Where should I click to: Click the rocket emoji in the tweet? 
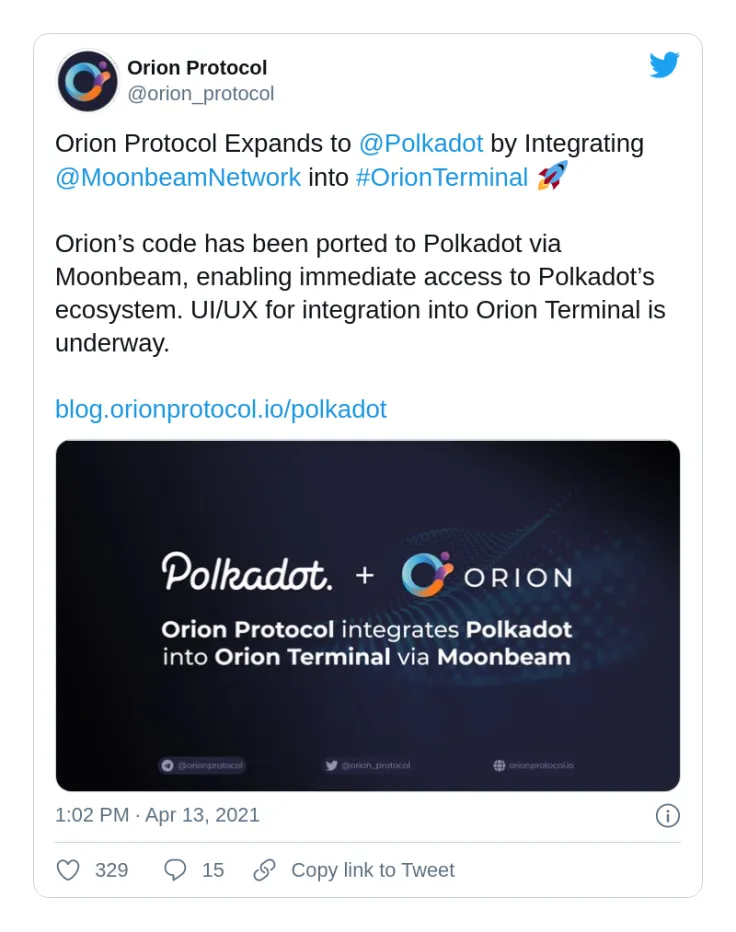click(x=552, y=177)
